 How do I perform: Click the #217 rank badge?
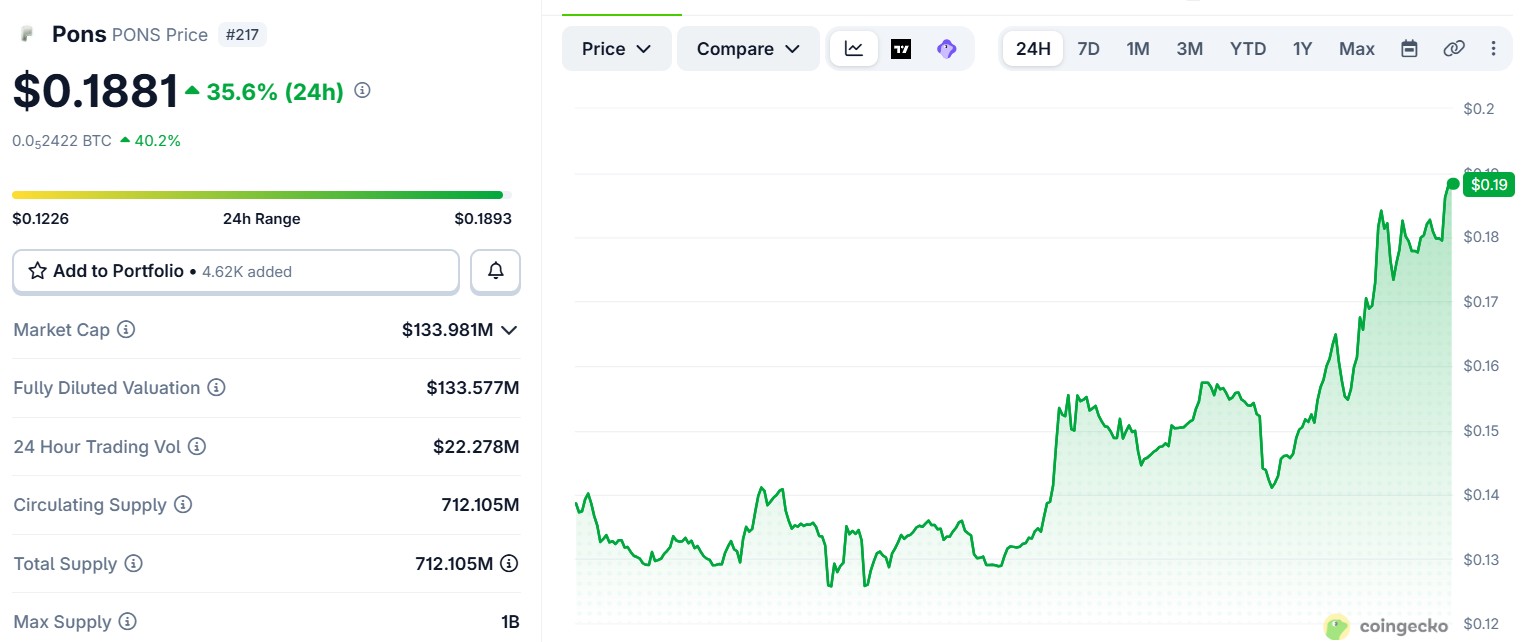[241, 34]
